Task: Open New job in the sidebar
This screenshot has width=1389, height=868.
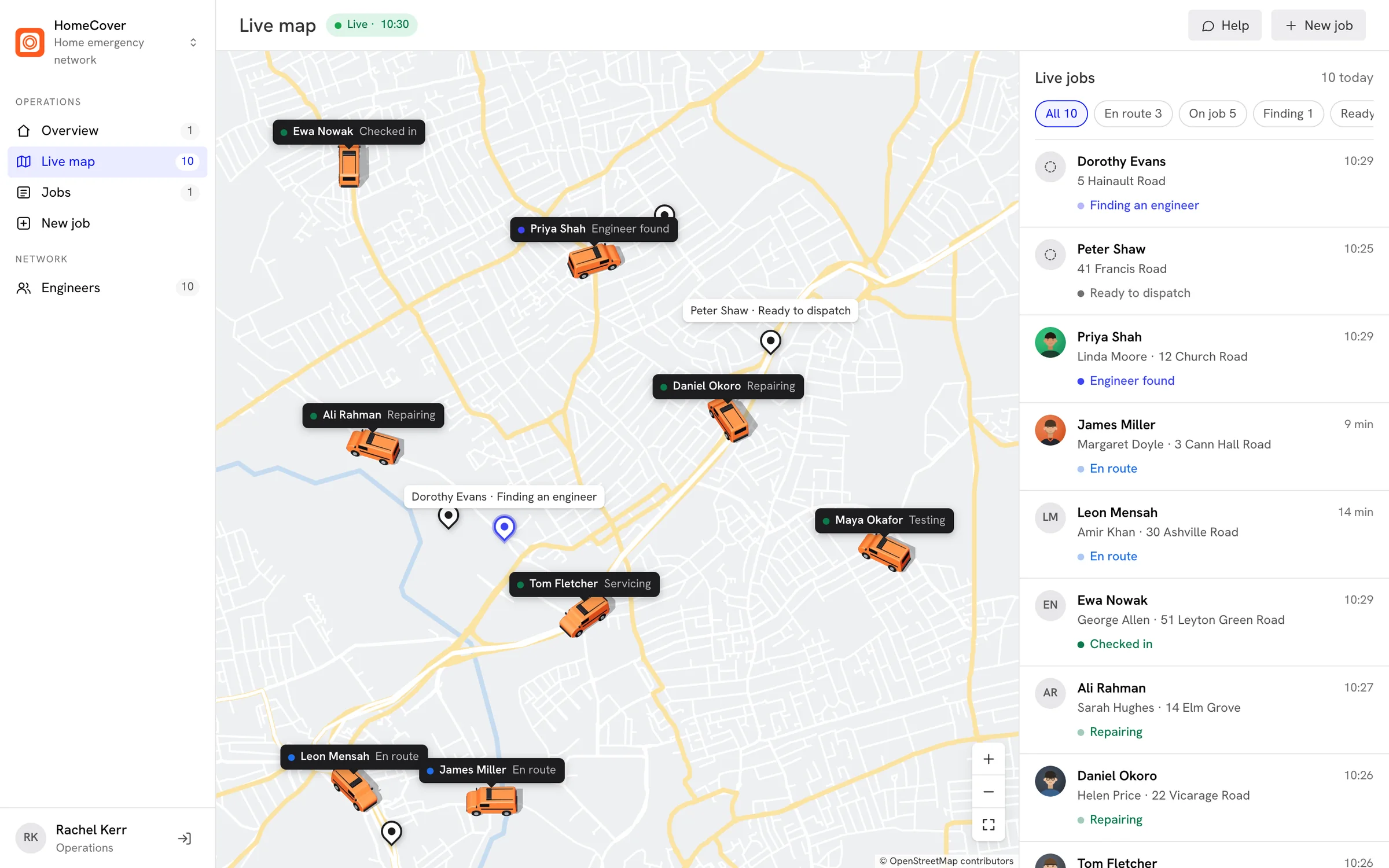Action: click(108, 223)
